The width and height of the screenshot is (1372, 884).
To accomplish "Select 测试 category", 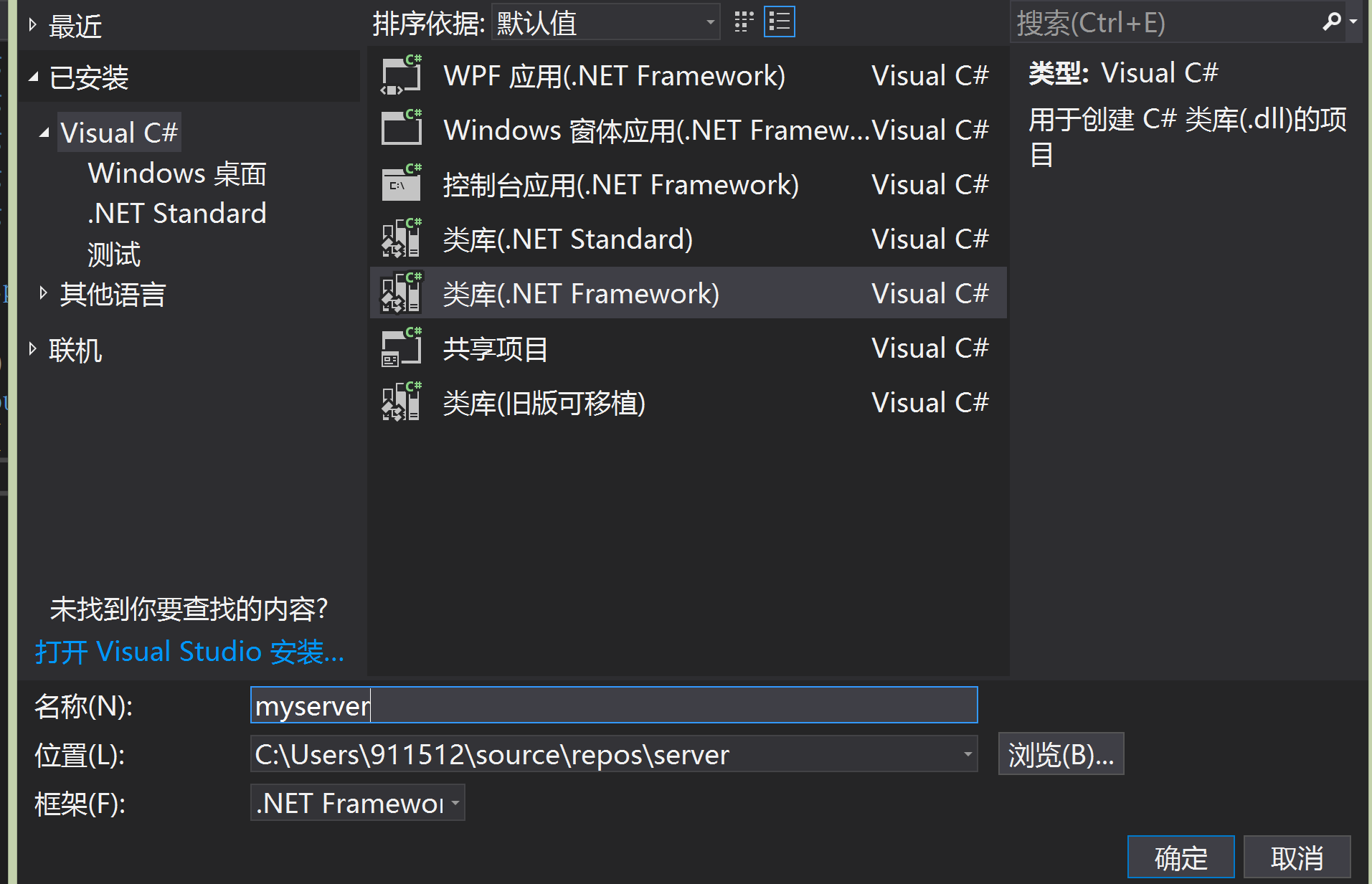I will point(114,254).
